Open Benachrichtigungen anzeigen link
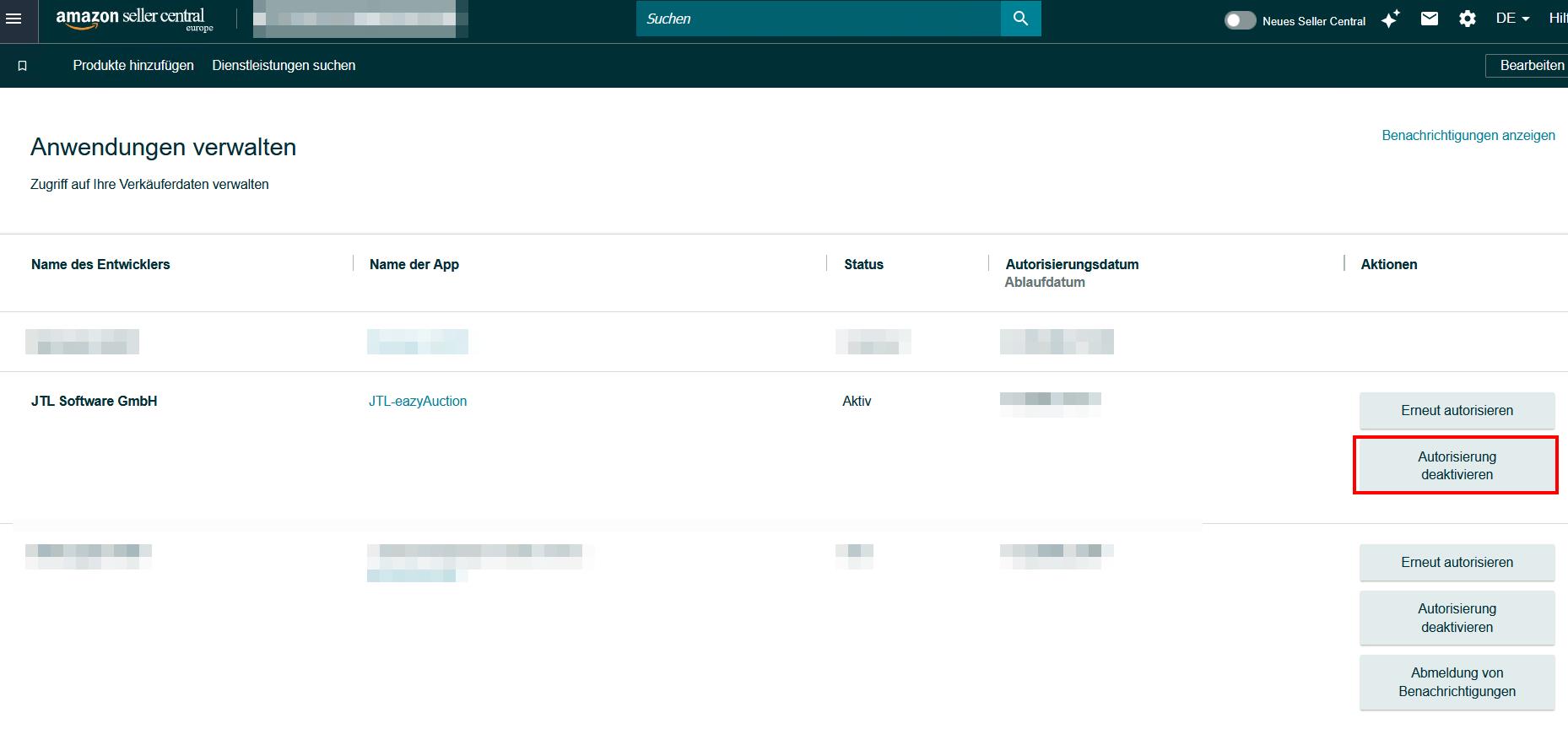Screen dimensions: 1568x729 [x=1468, y=135]
